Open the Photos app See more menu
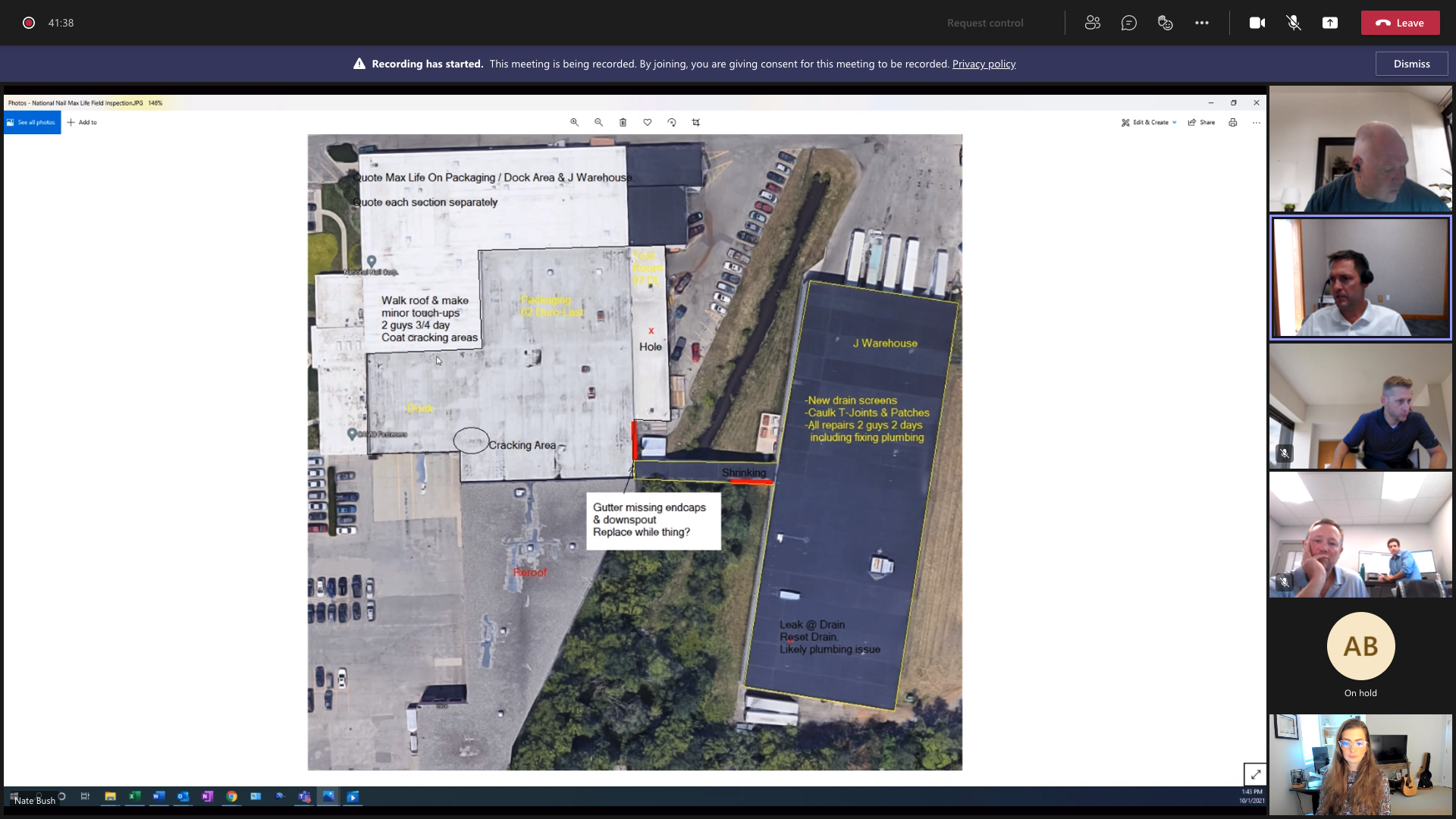The width and height of the screenshot is (1456, 819). (x=1257, y=122)
